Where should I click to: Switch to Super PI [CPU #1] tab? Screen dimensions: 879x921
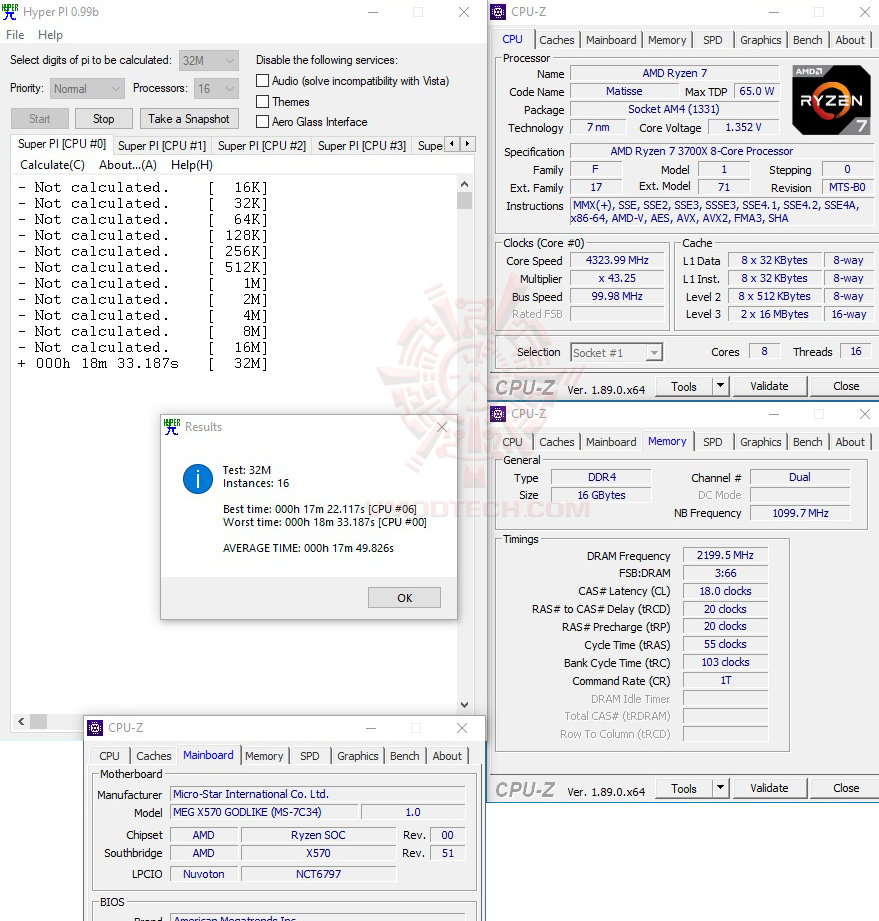point(162,146)
